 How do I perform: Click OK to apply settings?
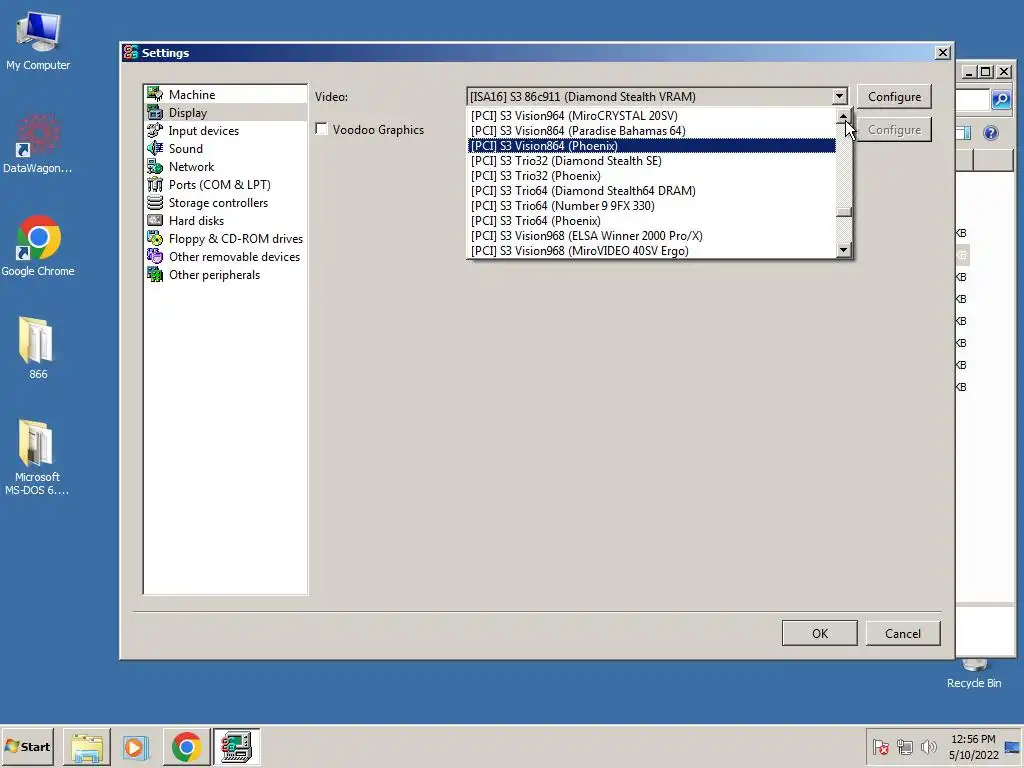(820, 633)
